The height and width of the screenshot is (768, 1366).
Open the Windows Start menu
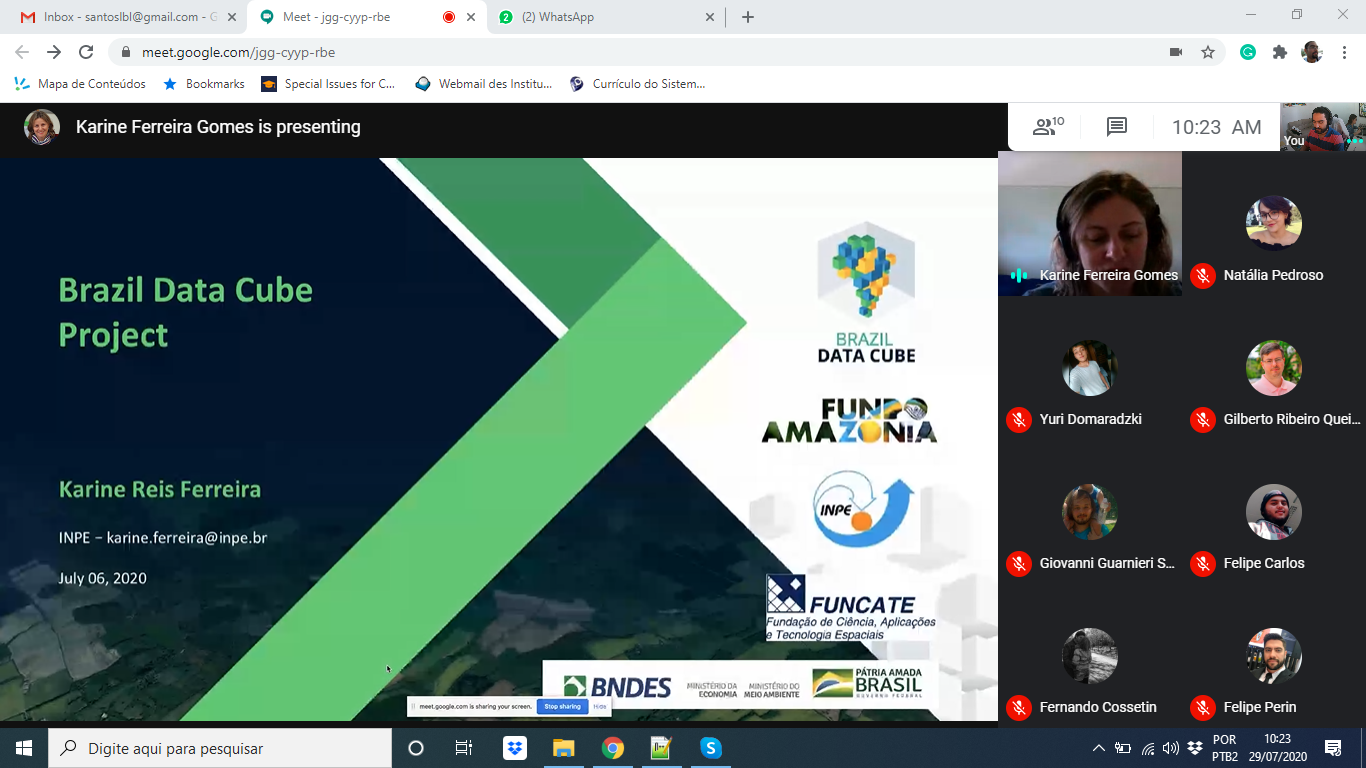click(24, 748)
